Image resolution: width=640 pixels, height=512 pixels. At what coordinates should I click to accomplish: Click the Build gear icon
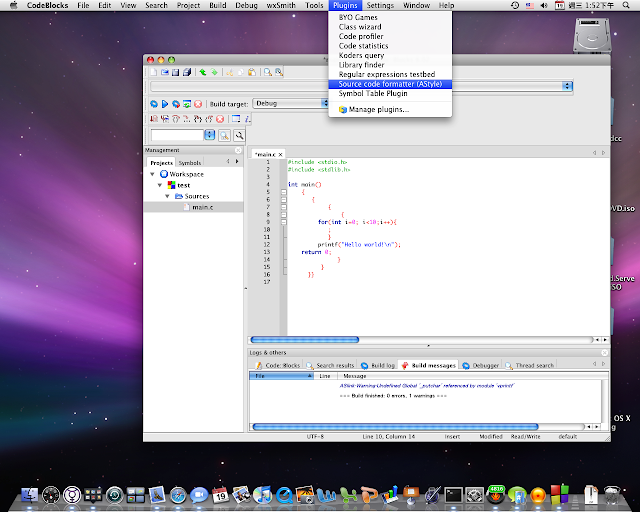pos(154,104)
